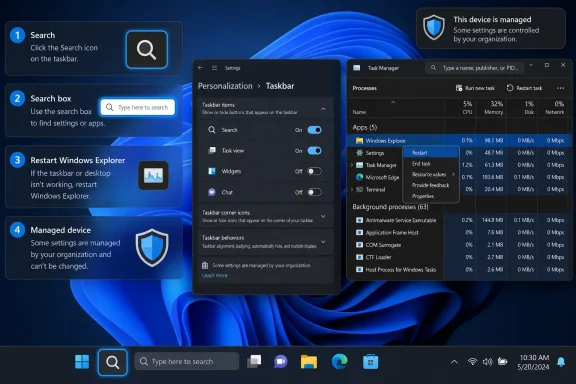The width and height of the screenshot is (576, 384).
Task: Click the Chat icon in Settings row
Action: (212, 192)
